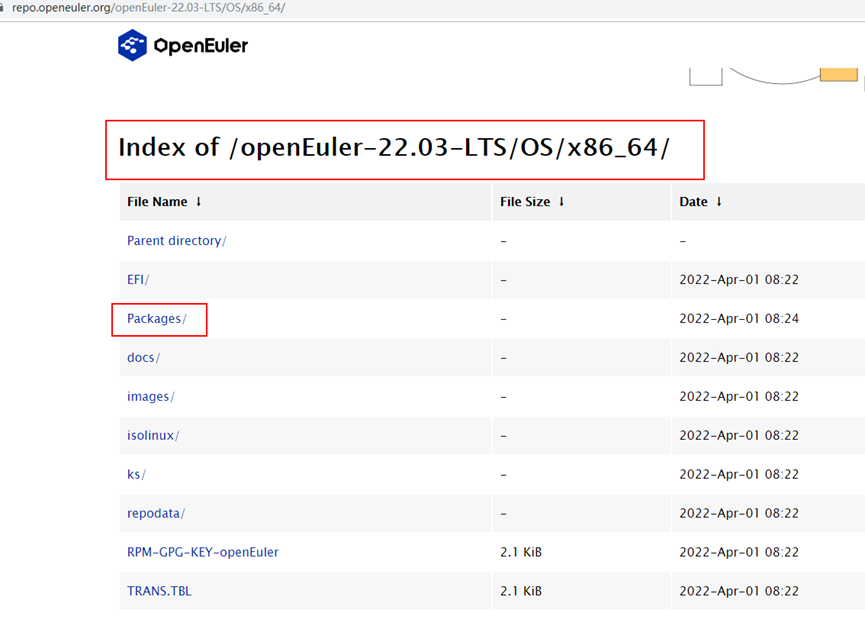Select the TRANS.TBL size 2.1 KiB
The width and height of the screenshot is (865, 642).
(x=521, y=591)
